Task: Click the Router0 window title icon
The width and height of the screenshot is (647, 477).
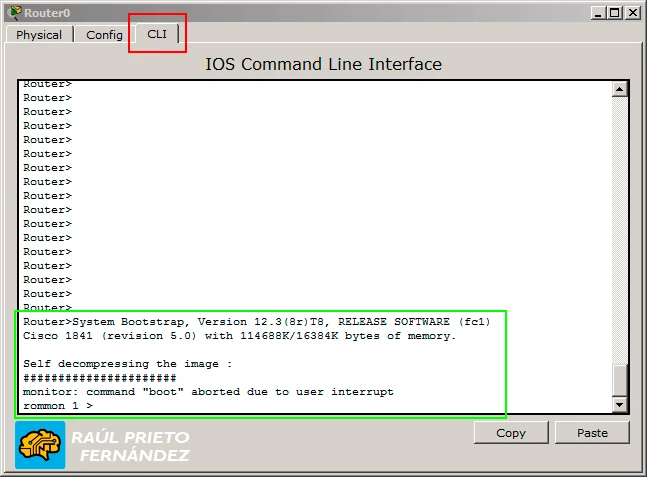Action: [14, 12]
